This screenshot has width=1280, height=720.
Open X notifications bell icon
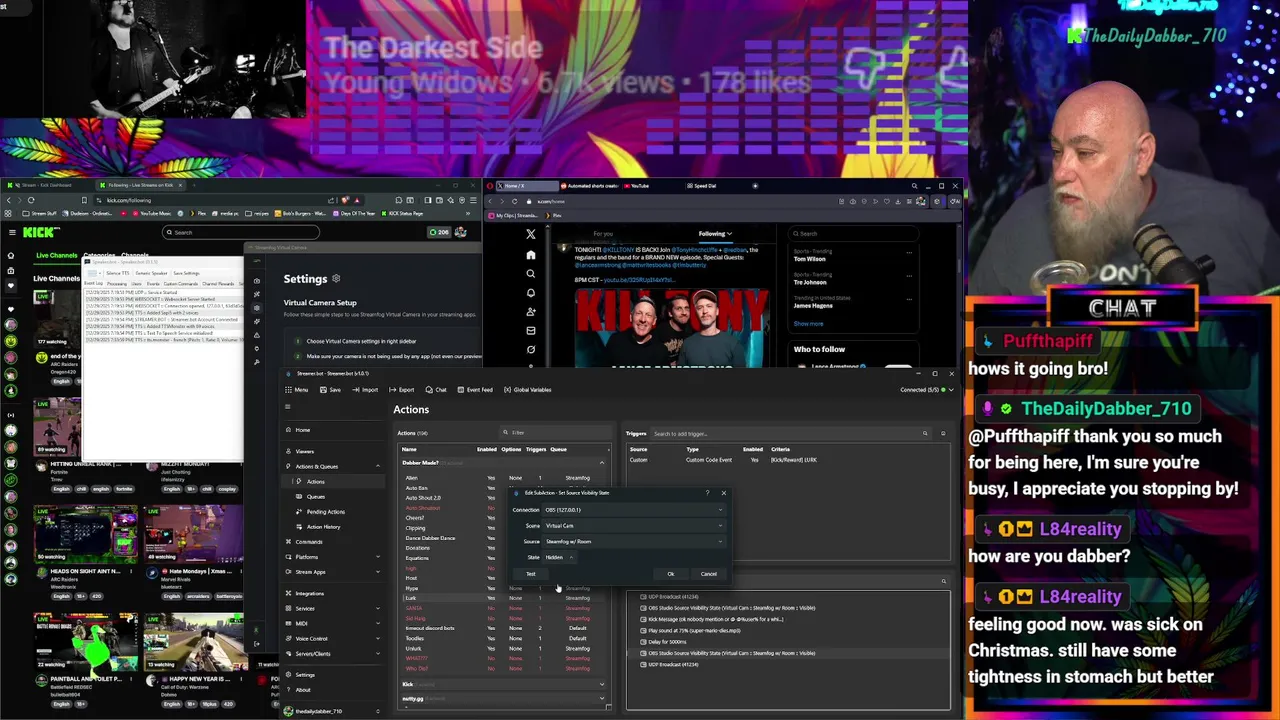point(531,293)
